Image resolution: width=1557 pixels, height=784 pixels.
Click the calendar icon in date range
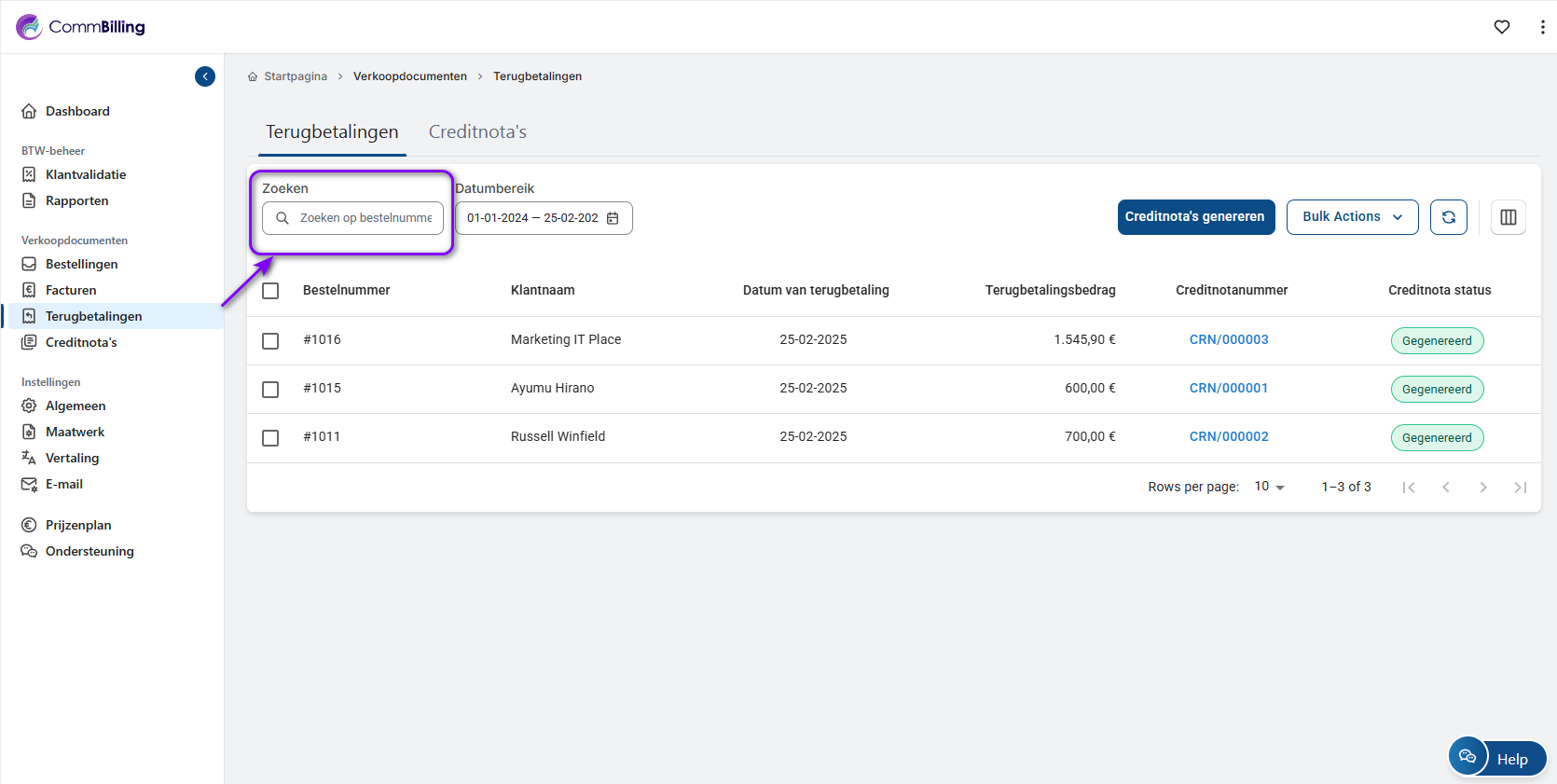click(x=613, y=218)
